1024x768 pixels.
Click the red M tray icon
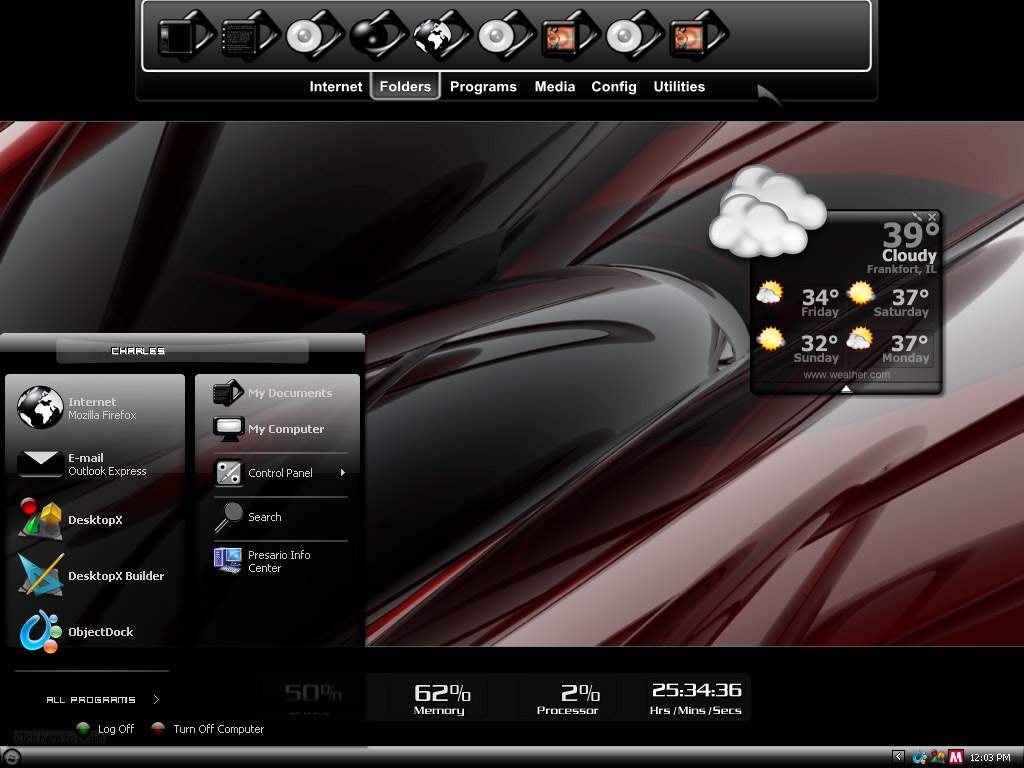(x=956, y=757)
